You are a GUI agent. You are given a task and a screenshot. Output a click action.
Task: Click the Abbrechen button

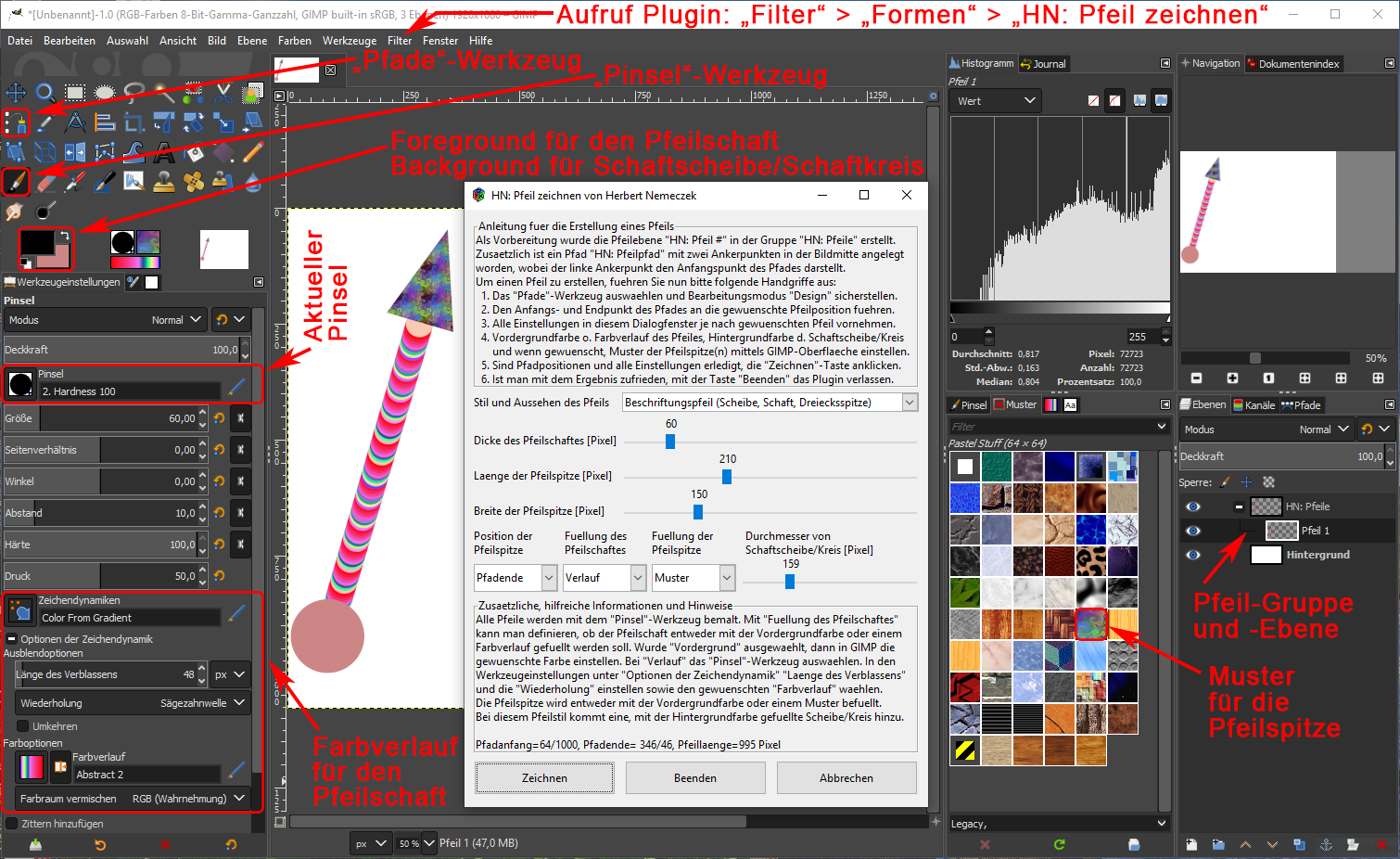click(846, 778)
